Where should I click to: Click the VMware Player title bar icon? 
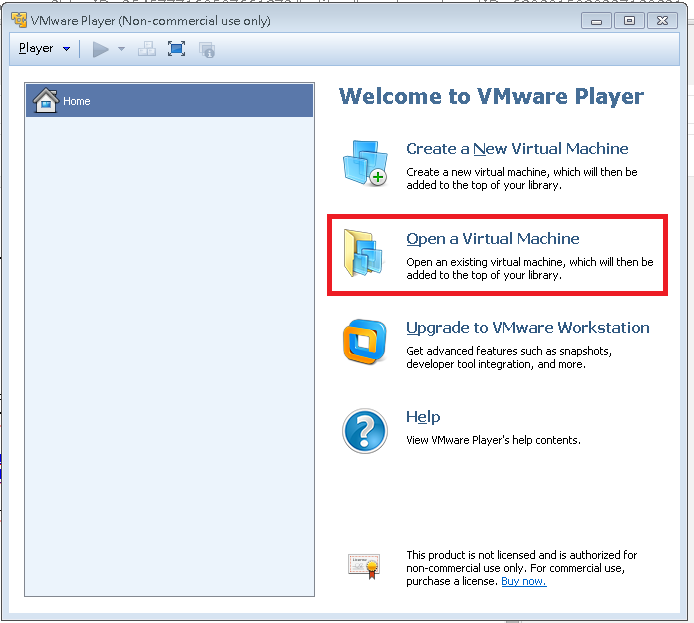[19, 20]
